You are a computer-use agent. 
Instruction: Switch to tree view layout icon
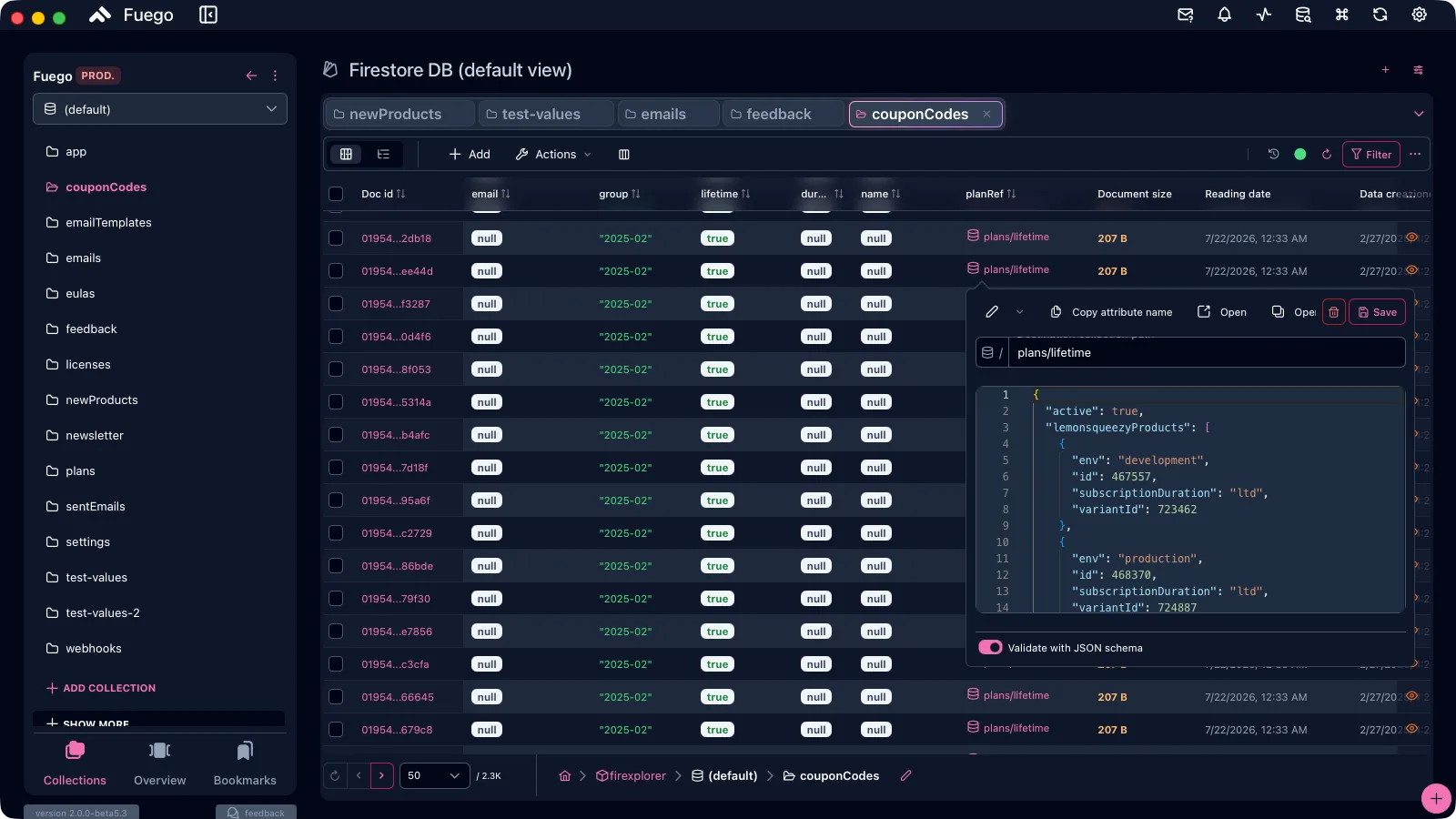click(383, 155)
